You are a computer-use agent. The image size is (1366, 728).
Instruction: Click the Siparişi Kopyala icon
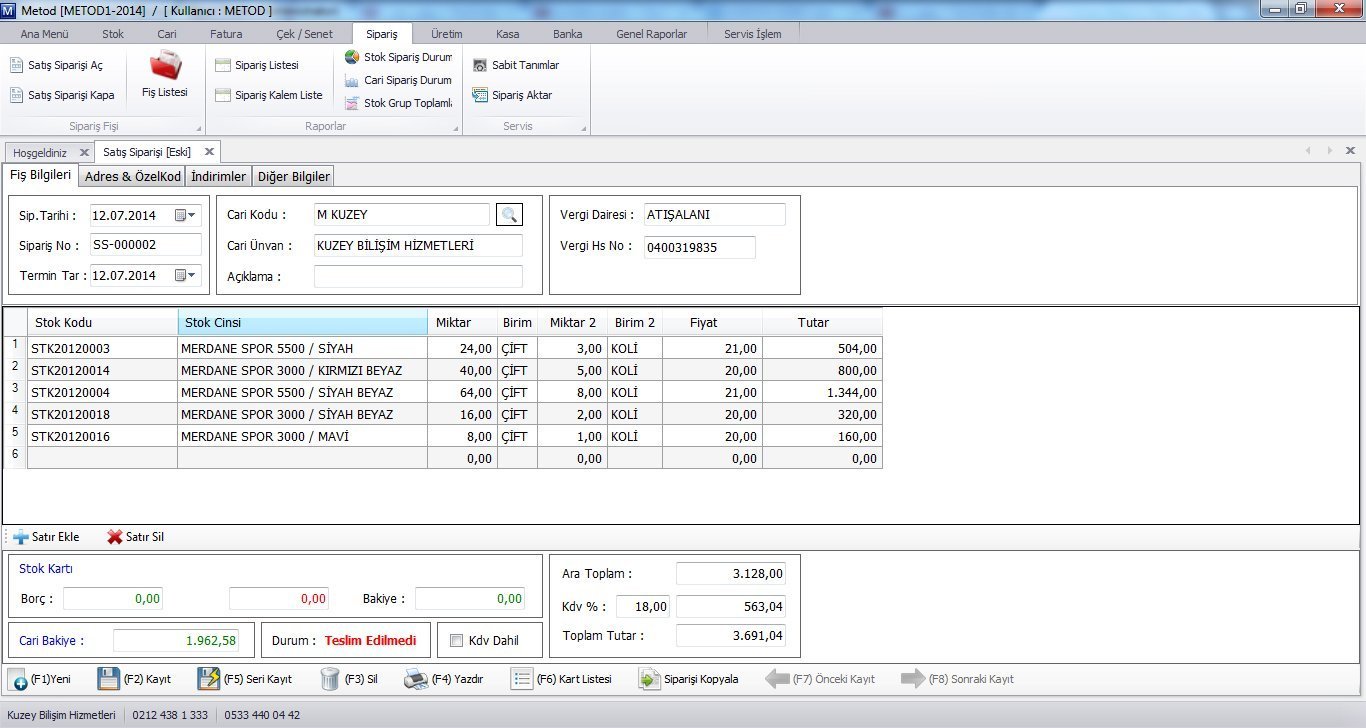tap(650, 679)
